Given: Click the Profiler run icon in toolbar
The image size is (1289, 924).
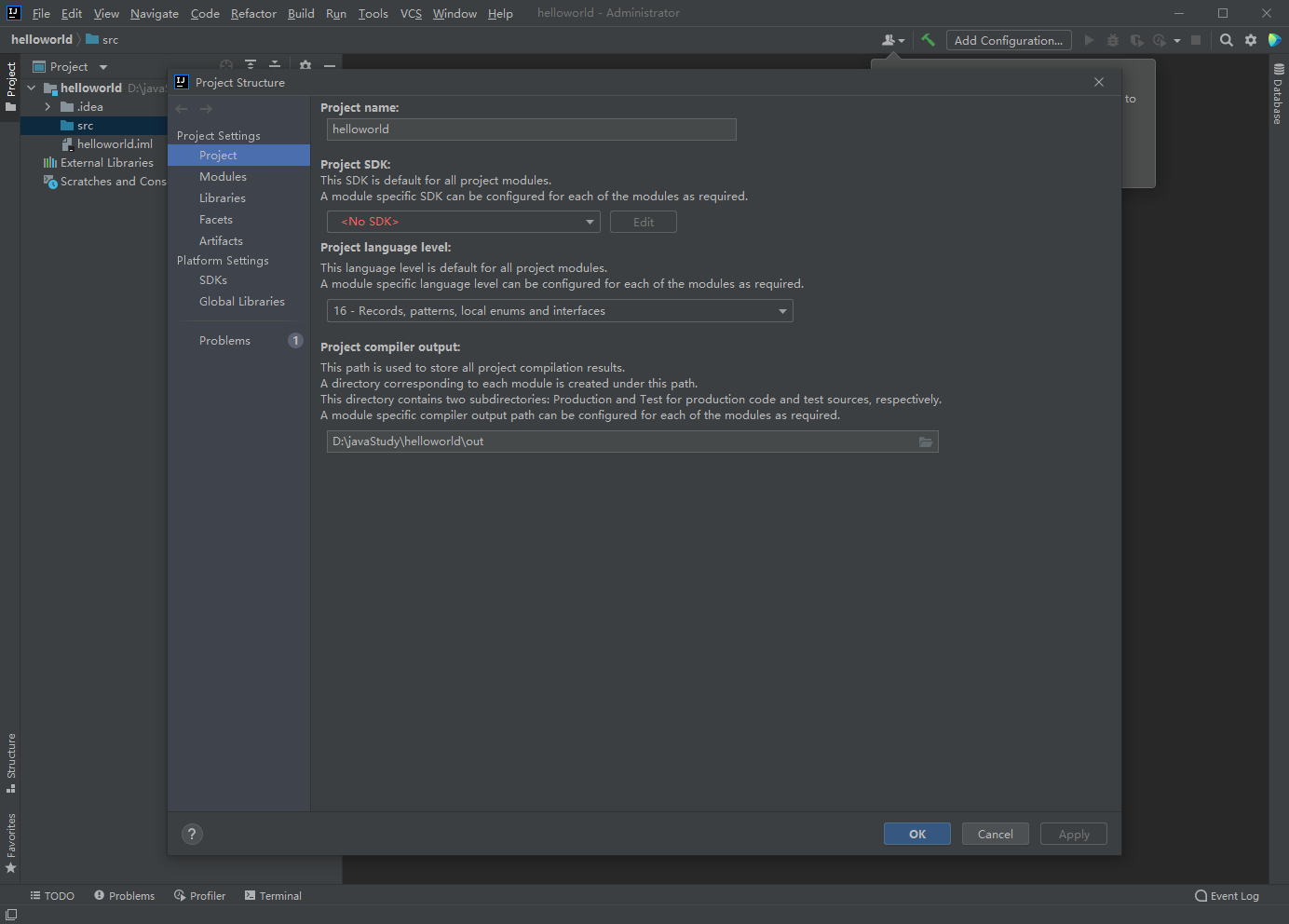Looking at the screenshot, I should point(1160,40).
